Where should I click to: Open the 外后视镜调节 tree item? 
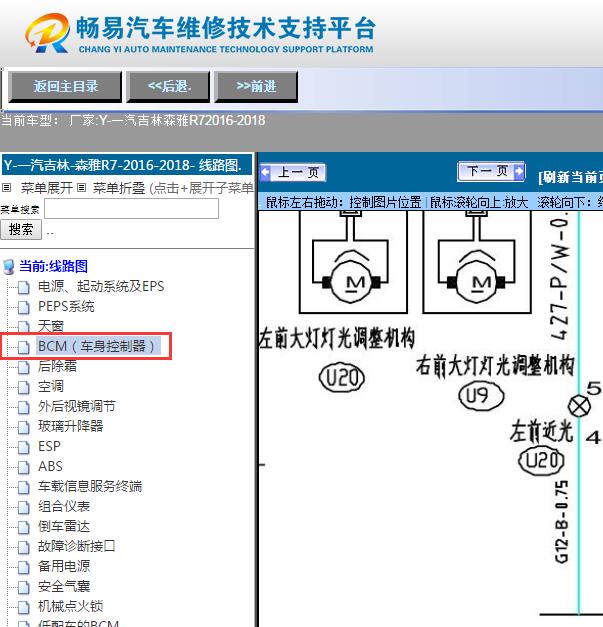[x=77, y=406]
